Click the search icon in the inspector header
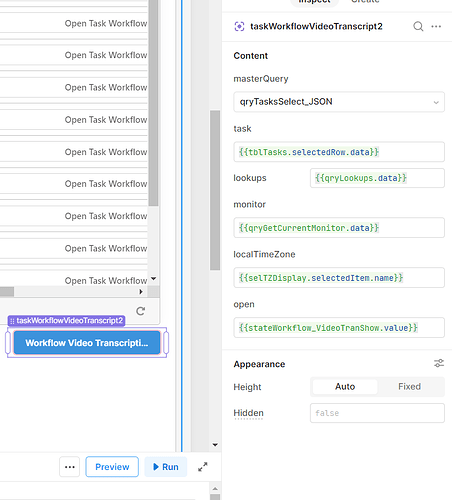Image resolution: width=452 pixels, height=500 pixels. [418, 26]
